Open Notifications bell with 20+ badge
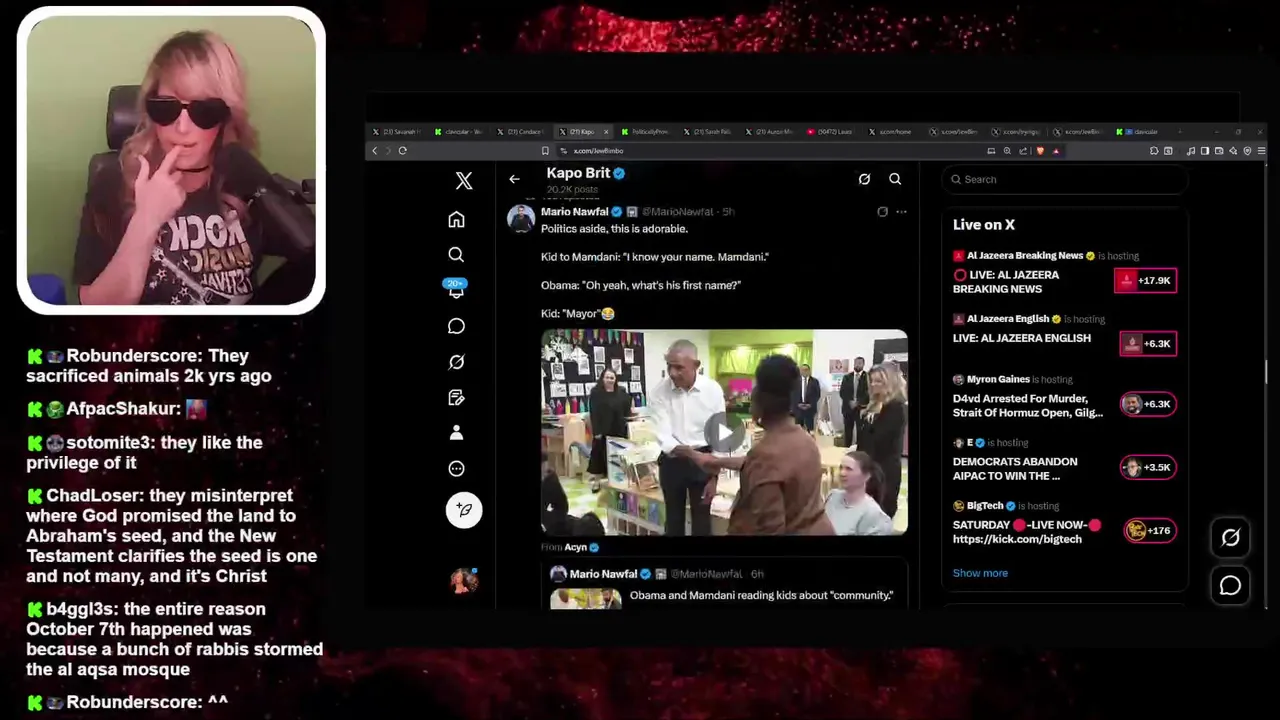Screen dimensions: 1280x720 [456, 289]
